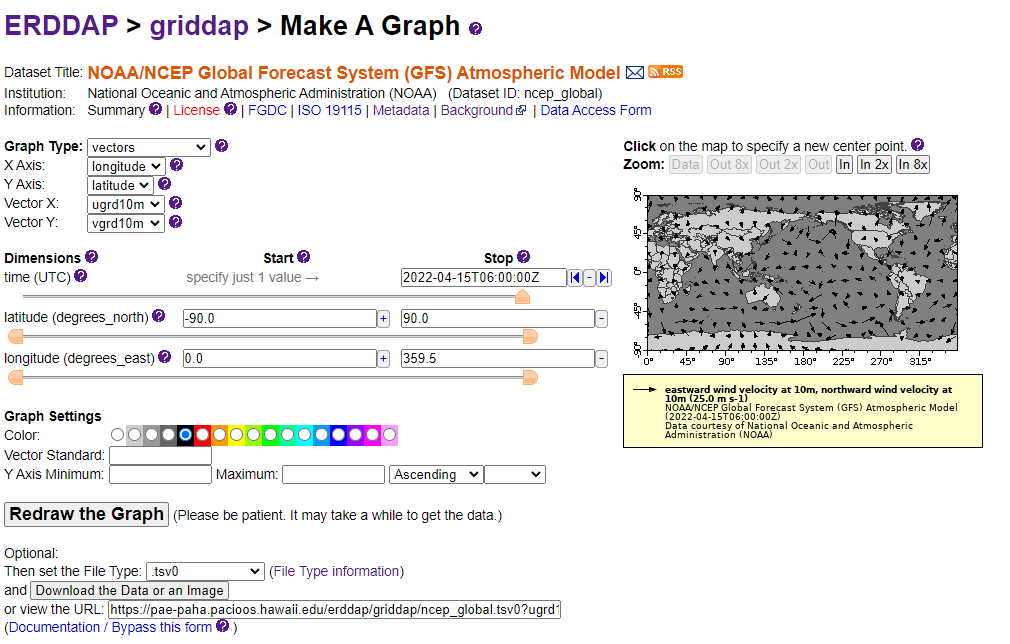Click Download the Data or an Image

point(129,591)
